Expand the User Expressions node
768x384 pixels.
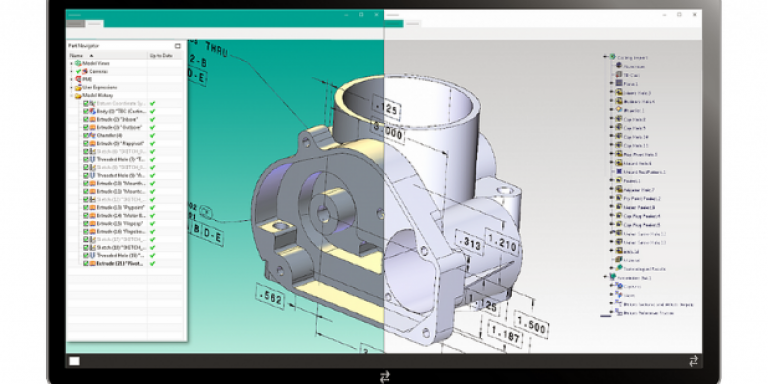point(72,87)
